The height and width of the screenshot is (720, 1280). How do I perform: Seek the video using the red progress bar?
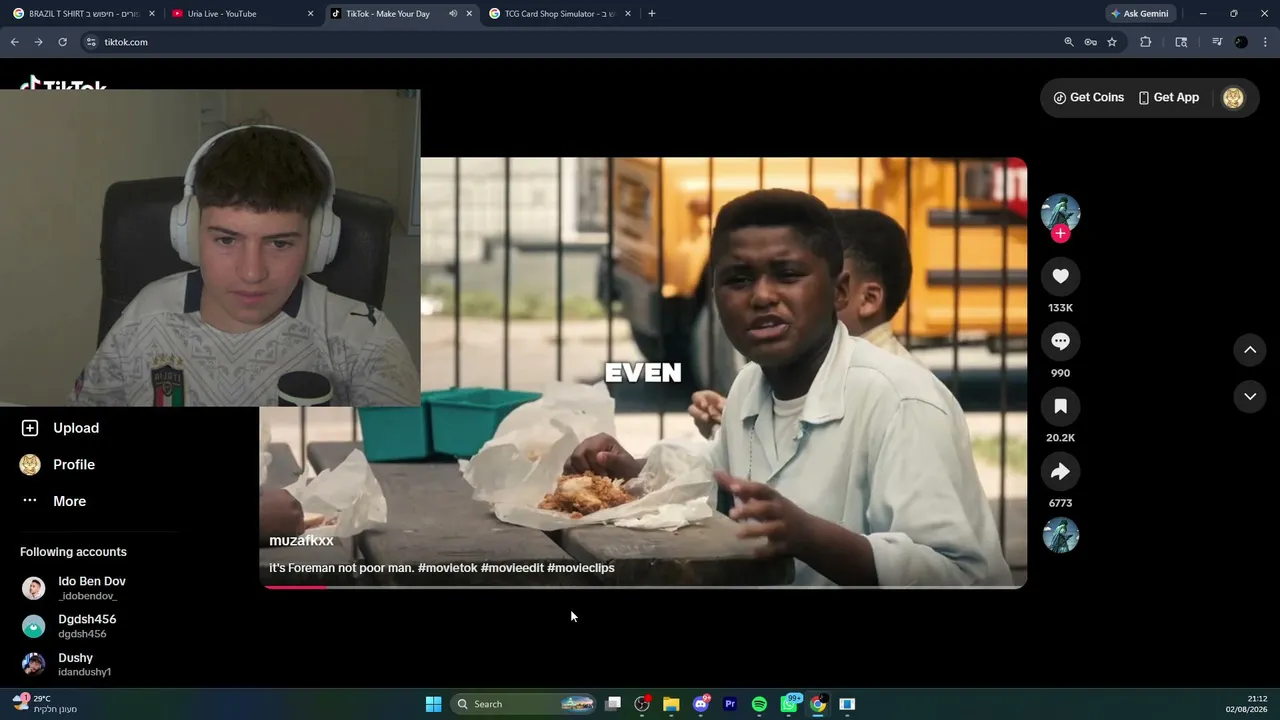[x=643, y=587]
